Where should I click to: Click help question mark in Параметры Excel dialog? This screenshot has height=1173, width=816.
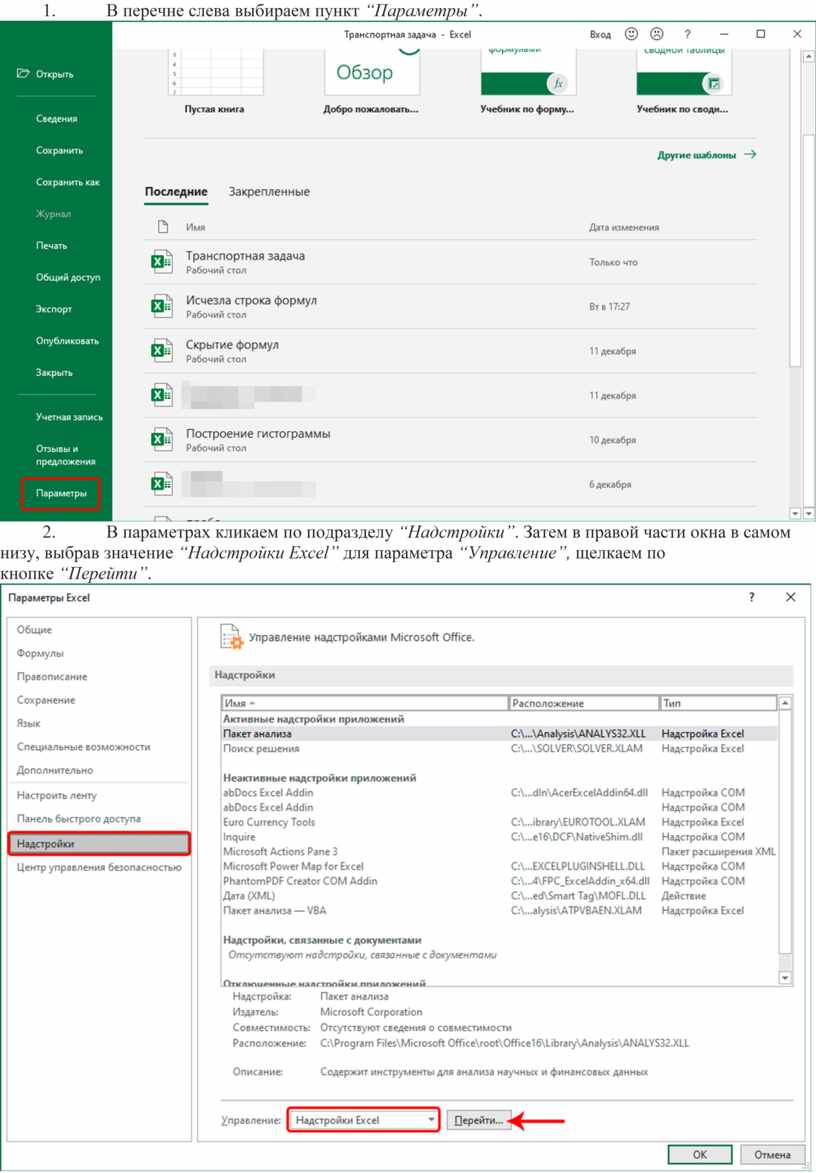point(752,597)
